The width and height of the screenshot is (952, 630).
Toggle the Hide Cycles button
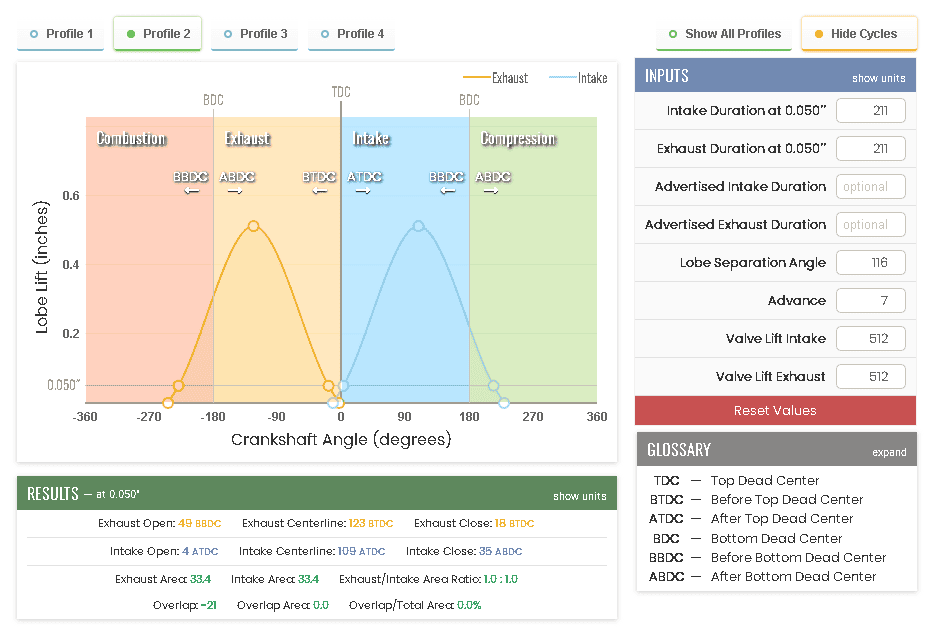coord(859,34)
